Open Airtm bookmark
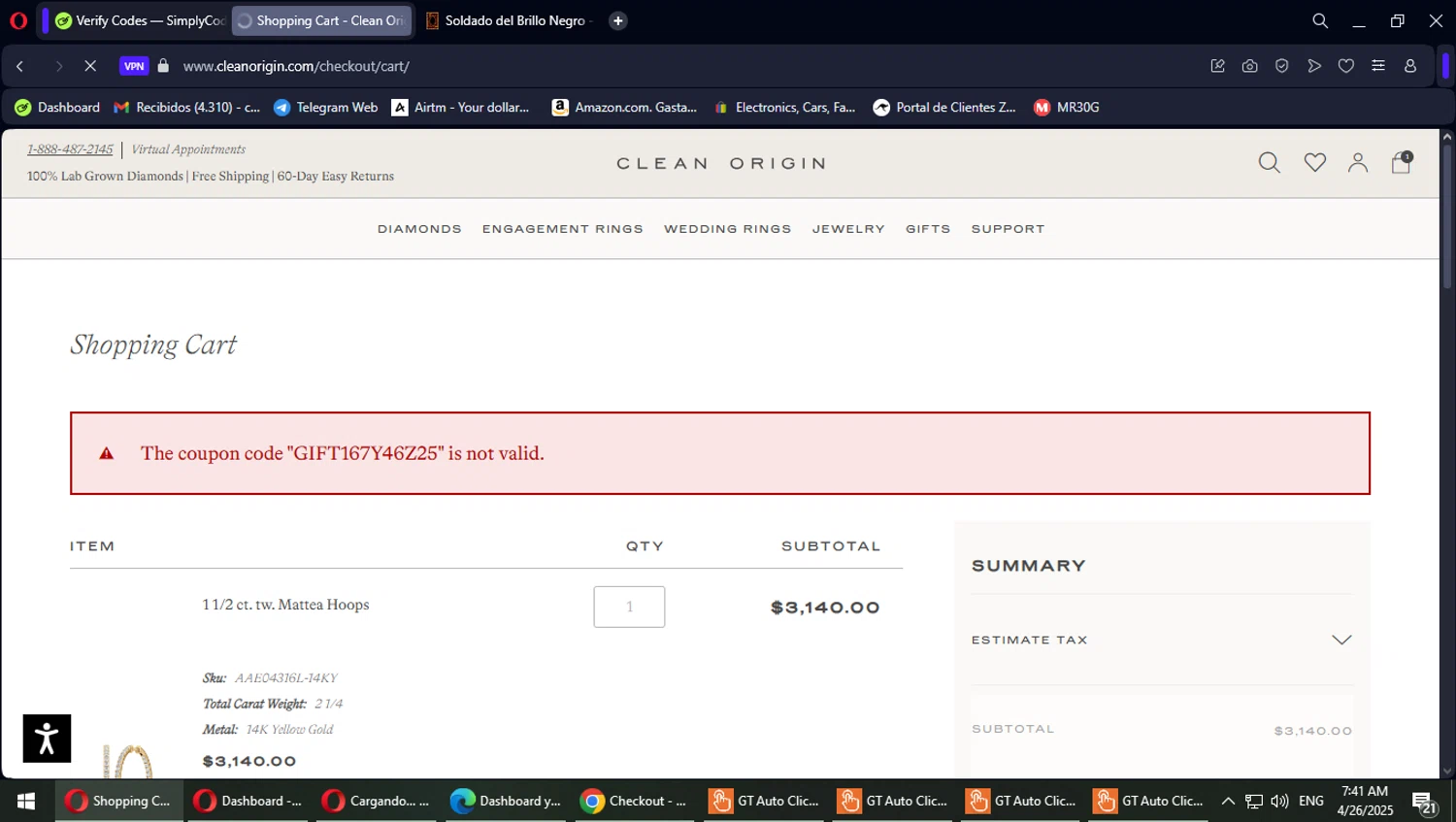 461,108
